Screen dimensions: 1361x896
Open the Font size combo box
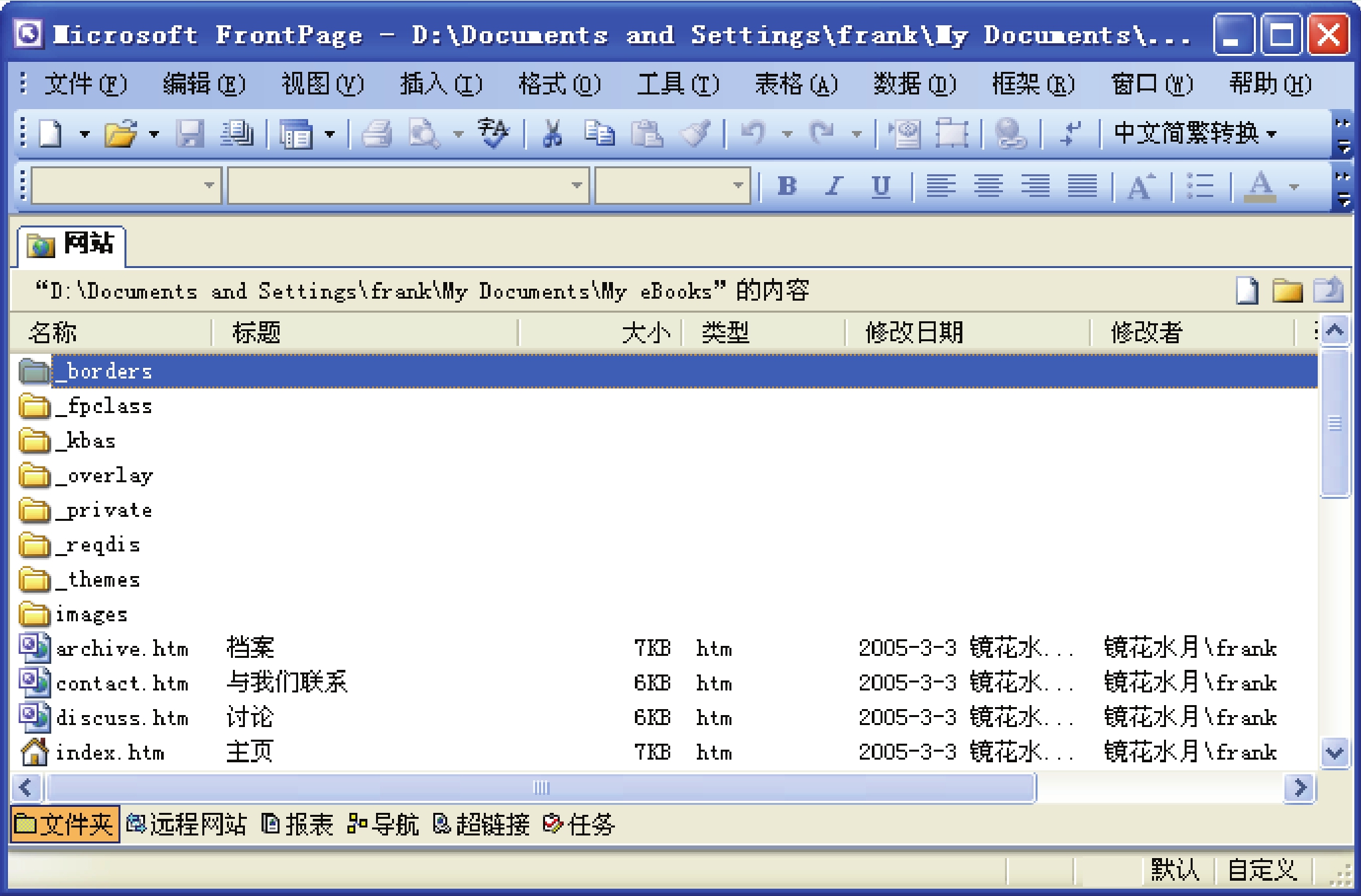tap(673, 186)
